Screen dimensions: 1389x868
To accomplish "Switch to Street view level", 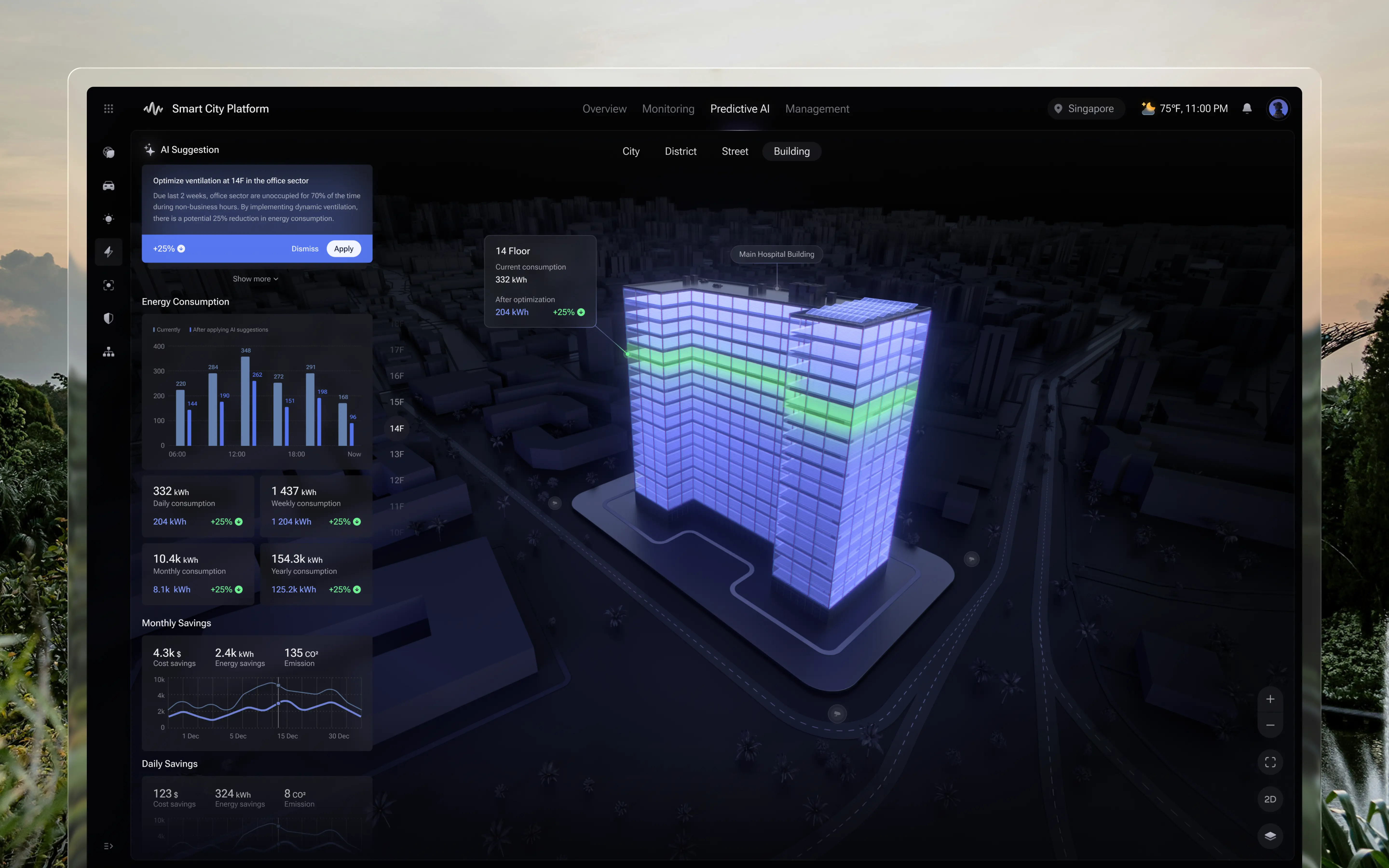I will click(x=735, y=152).
